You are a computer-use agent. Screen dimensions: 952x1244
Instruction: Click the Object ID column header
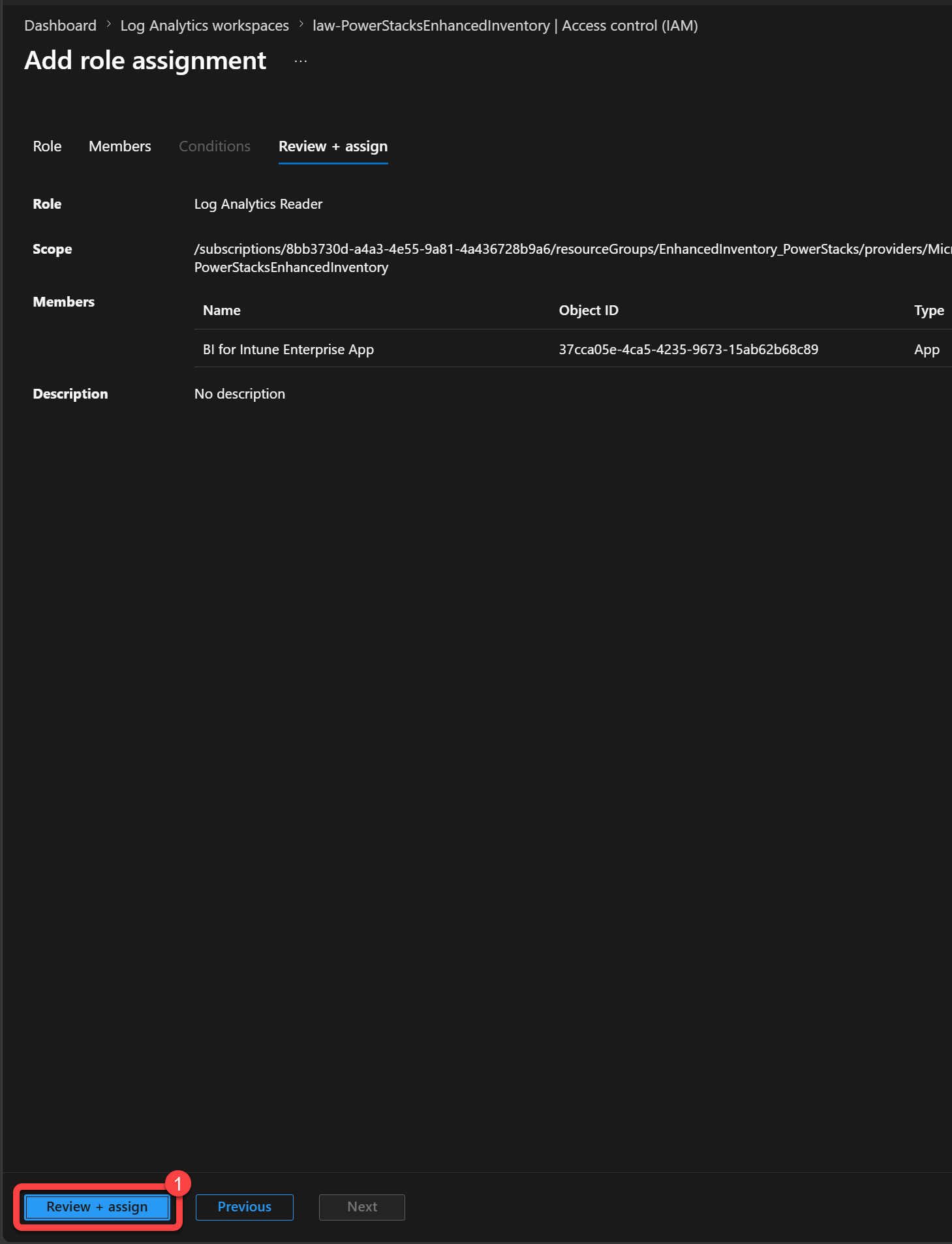click(589, 311)
